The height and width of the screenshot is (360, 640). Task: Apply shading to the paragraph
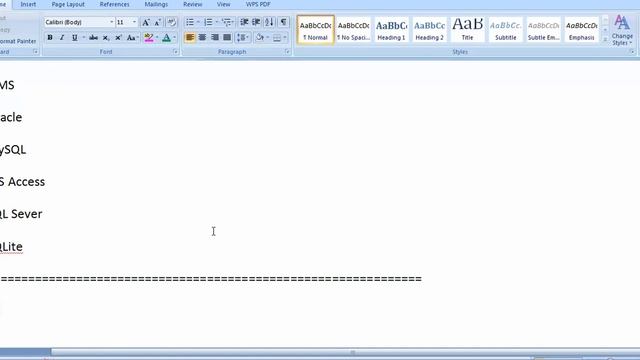[260, 38]
